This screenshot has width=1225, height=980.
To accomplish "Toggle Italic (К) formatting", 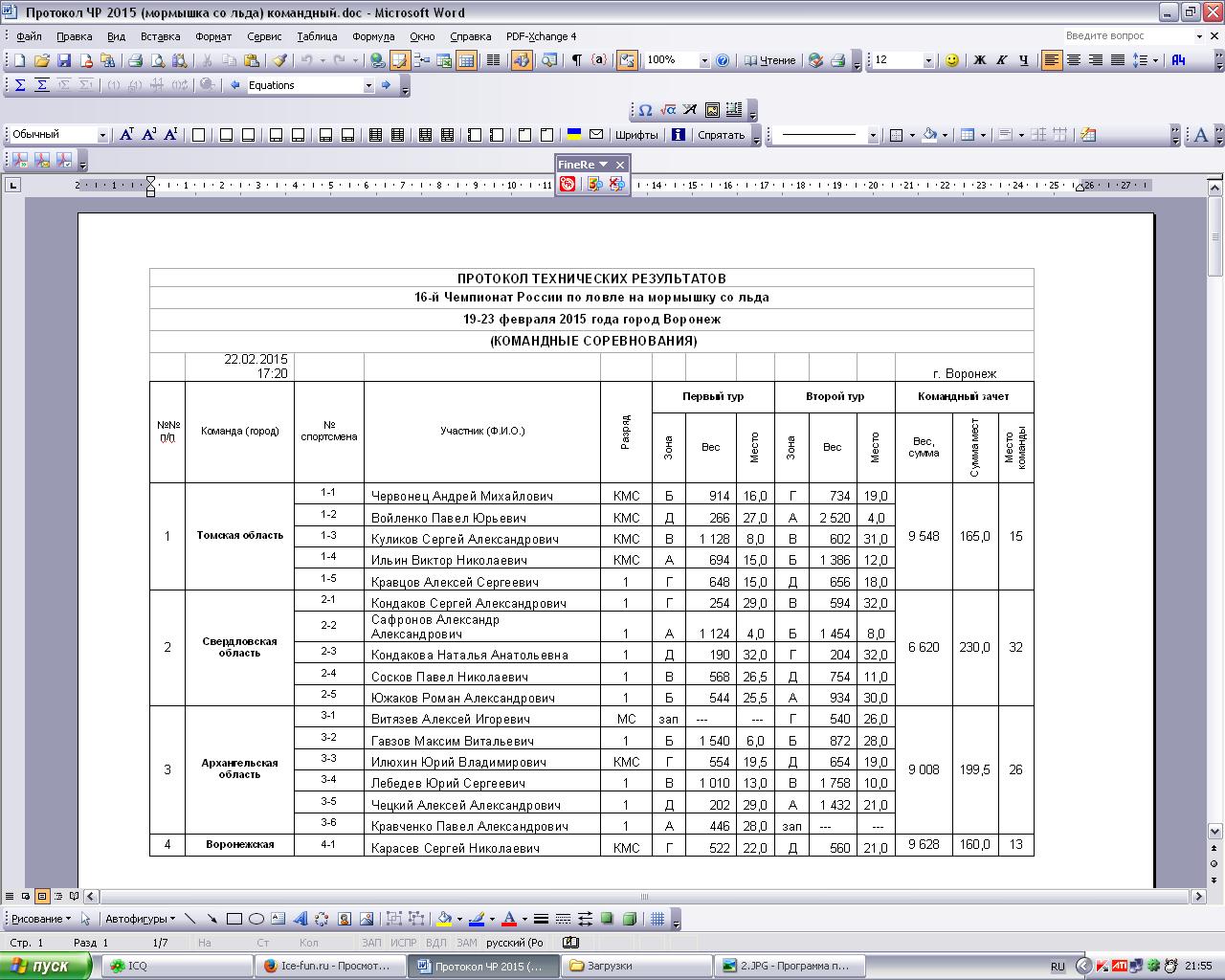I will [x=1001, y=60].
